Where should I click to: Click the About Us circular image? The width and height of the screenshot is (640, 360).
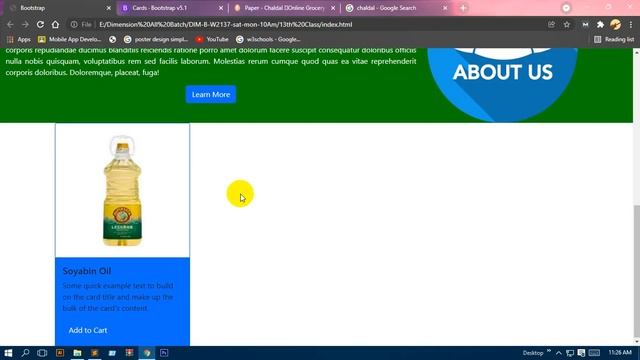tap(502, 84)
